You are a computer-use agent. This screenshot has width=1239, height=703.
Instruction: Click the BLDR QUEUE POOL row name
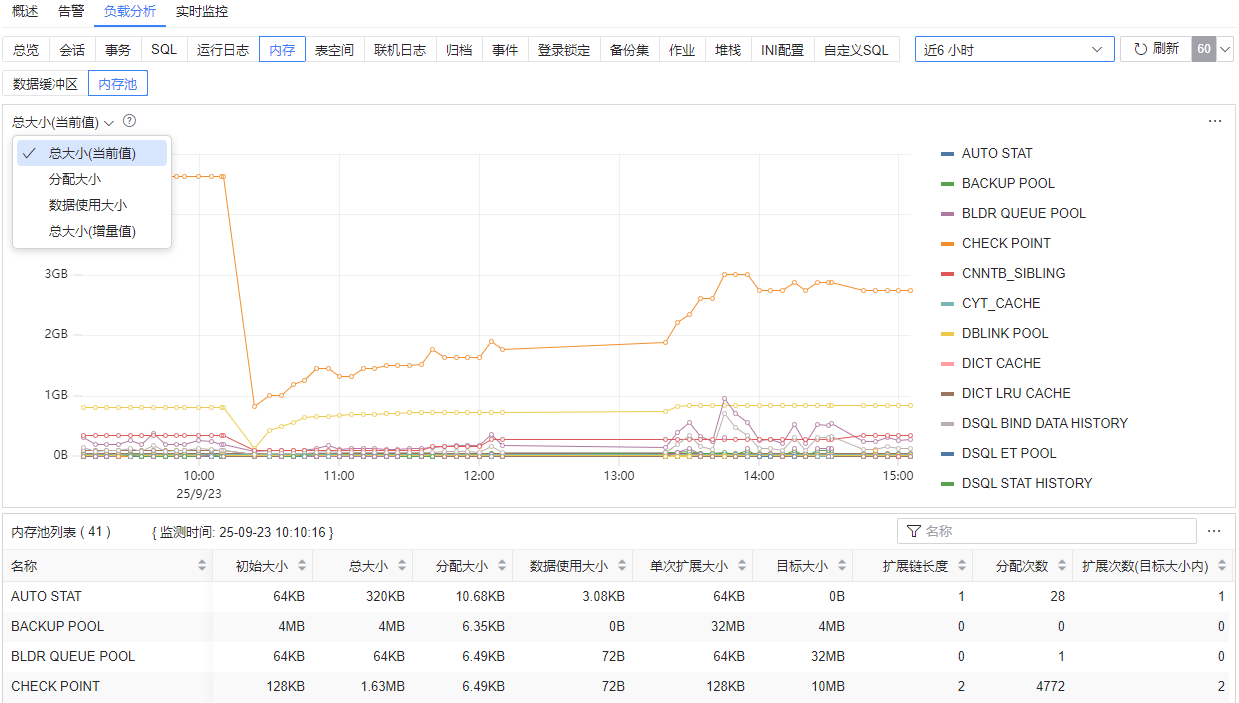[x=73, y=656]
